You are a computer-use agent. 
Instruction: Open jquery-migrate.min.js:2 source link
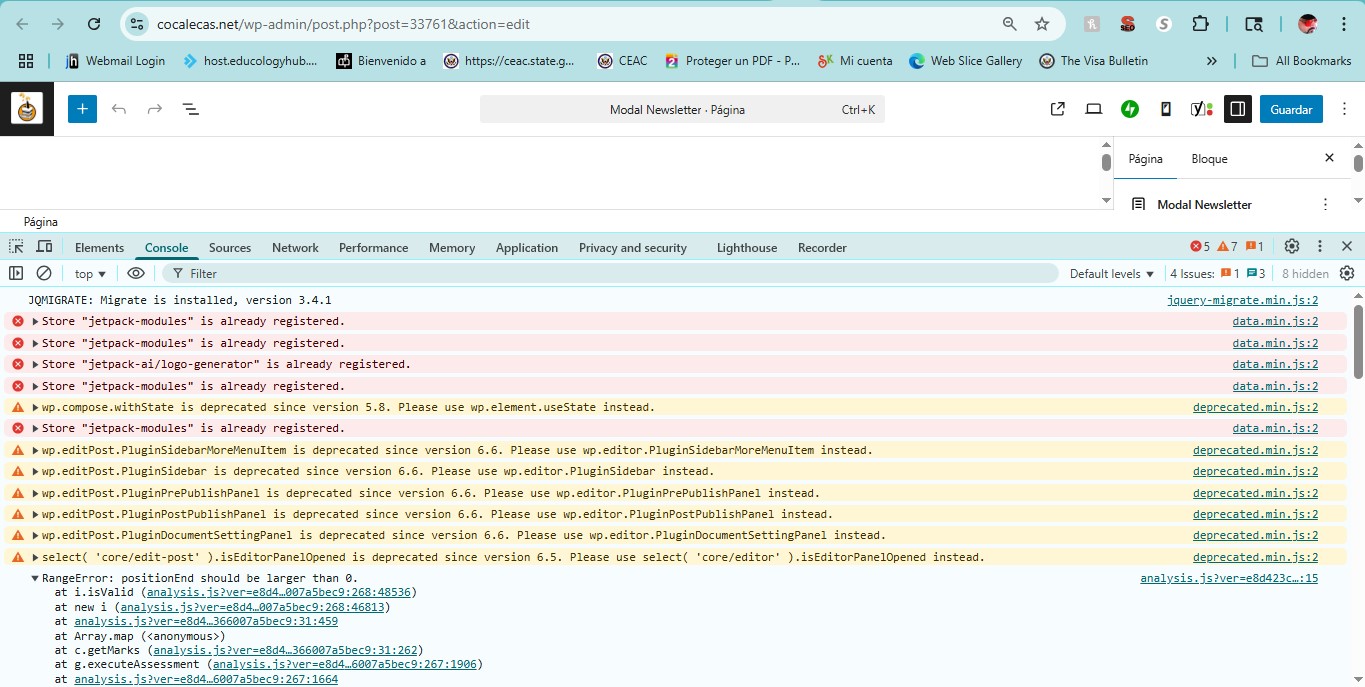(1242, 300)
